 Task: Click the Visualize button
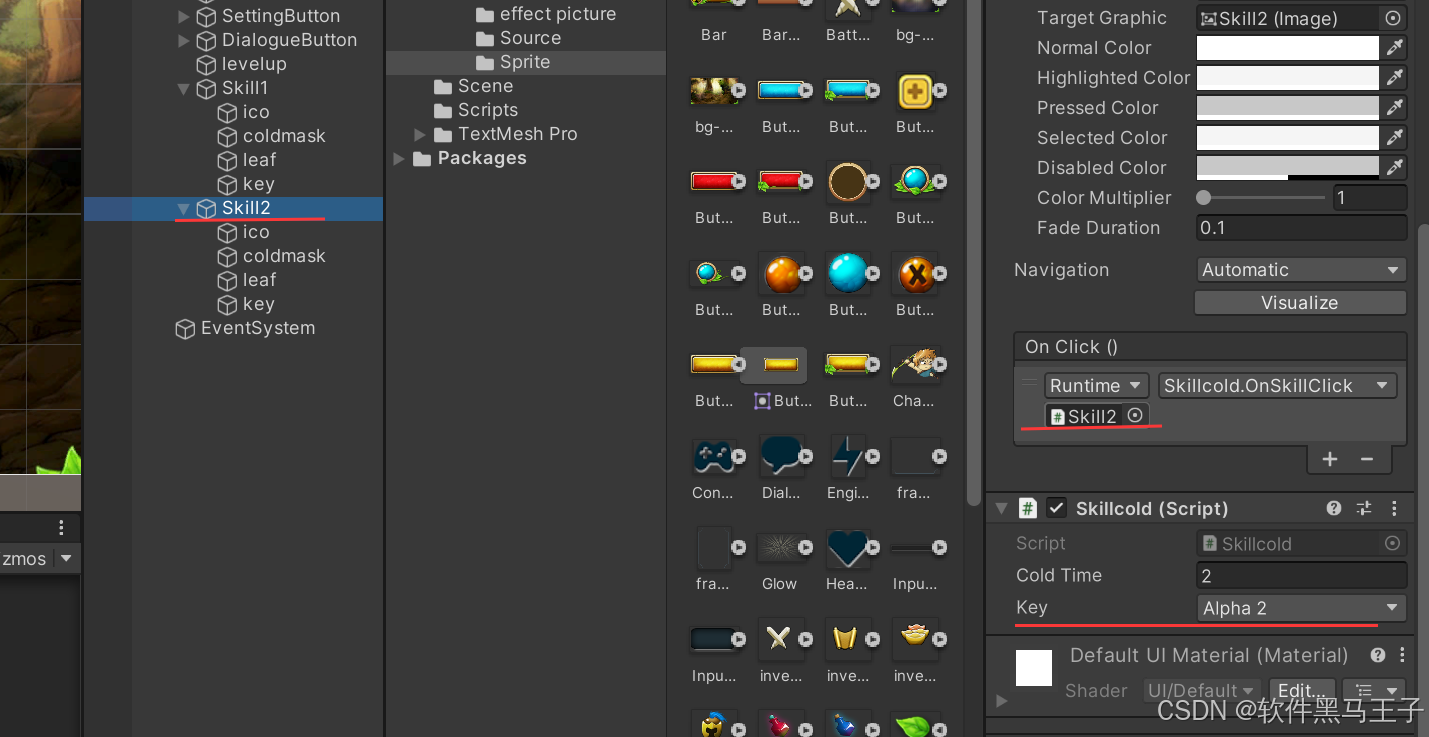(1300, 303)
